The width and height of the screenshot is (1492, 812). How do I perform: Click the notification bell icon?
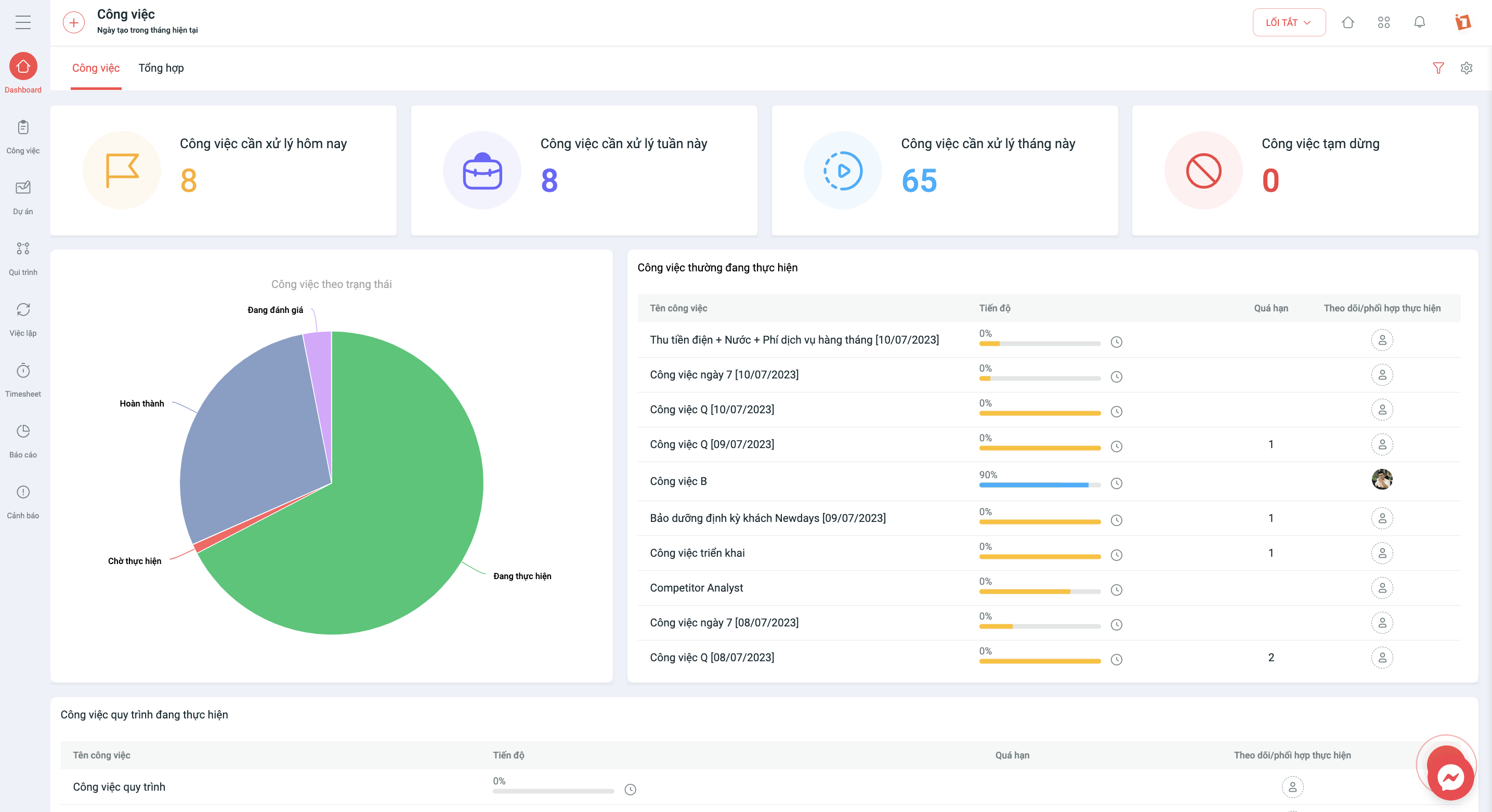[x=1419, y=22]
